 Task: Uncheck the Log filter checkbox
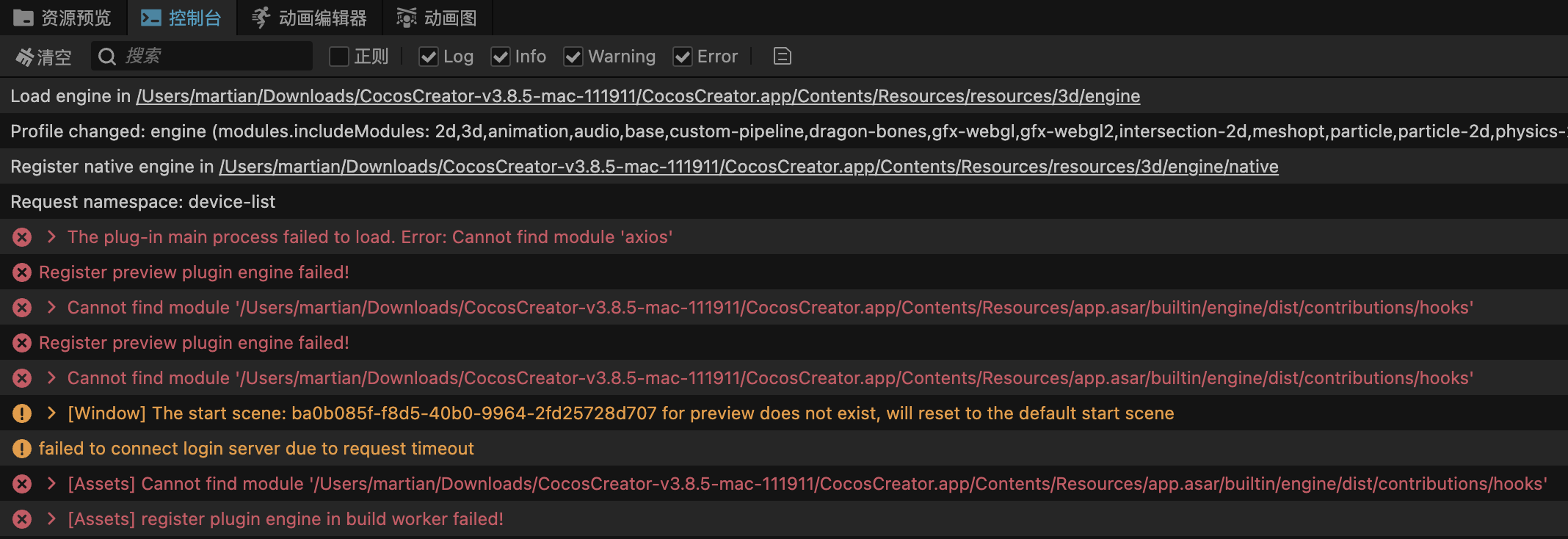point(429,57)
